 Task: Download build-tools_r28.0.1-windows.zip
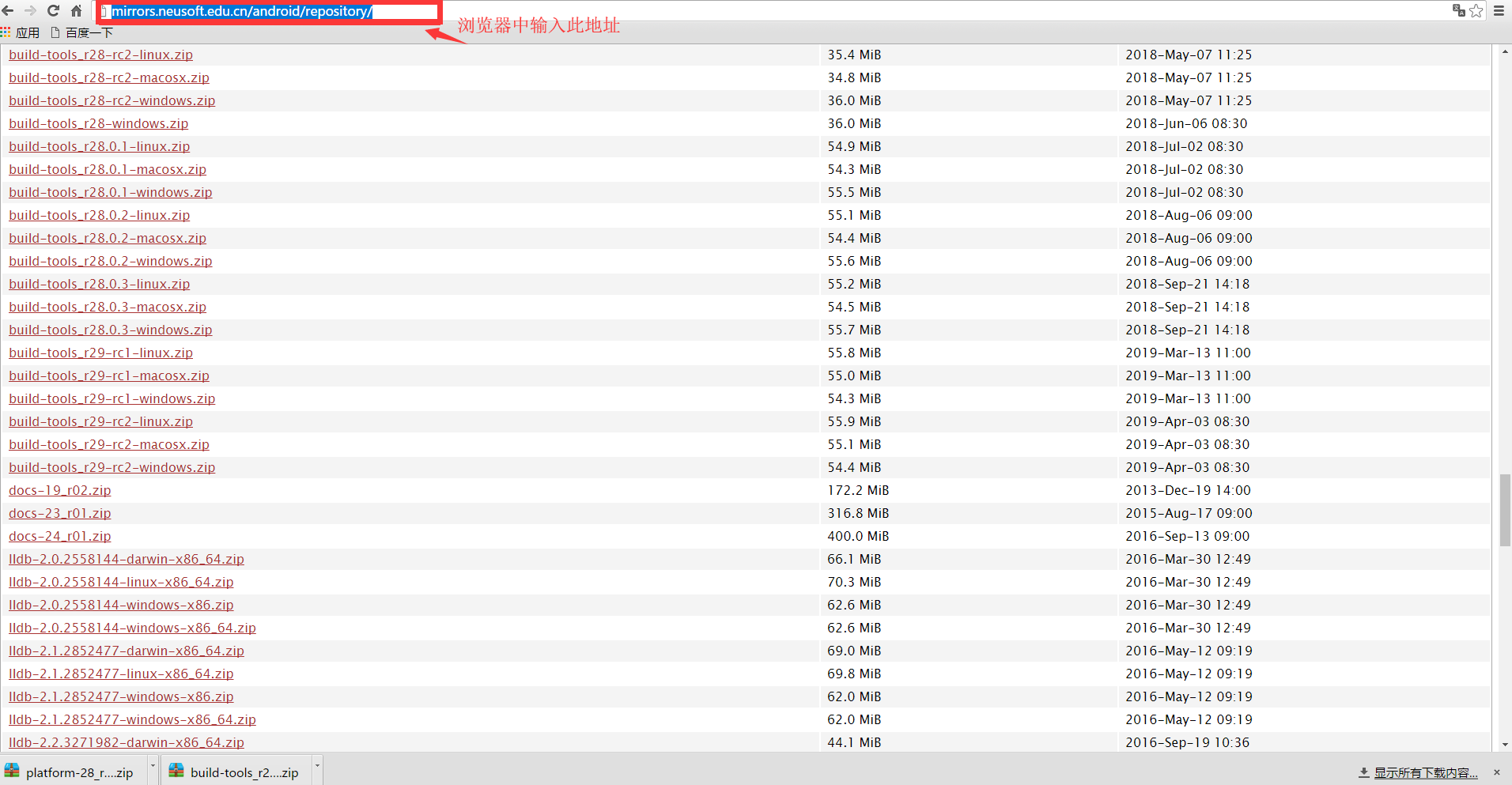110,192
